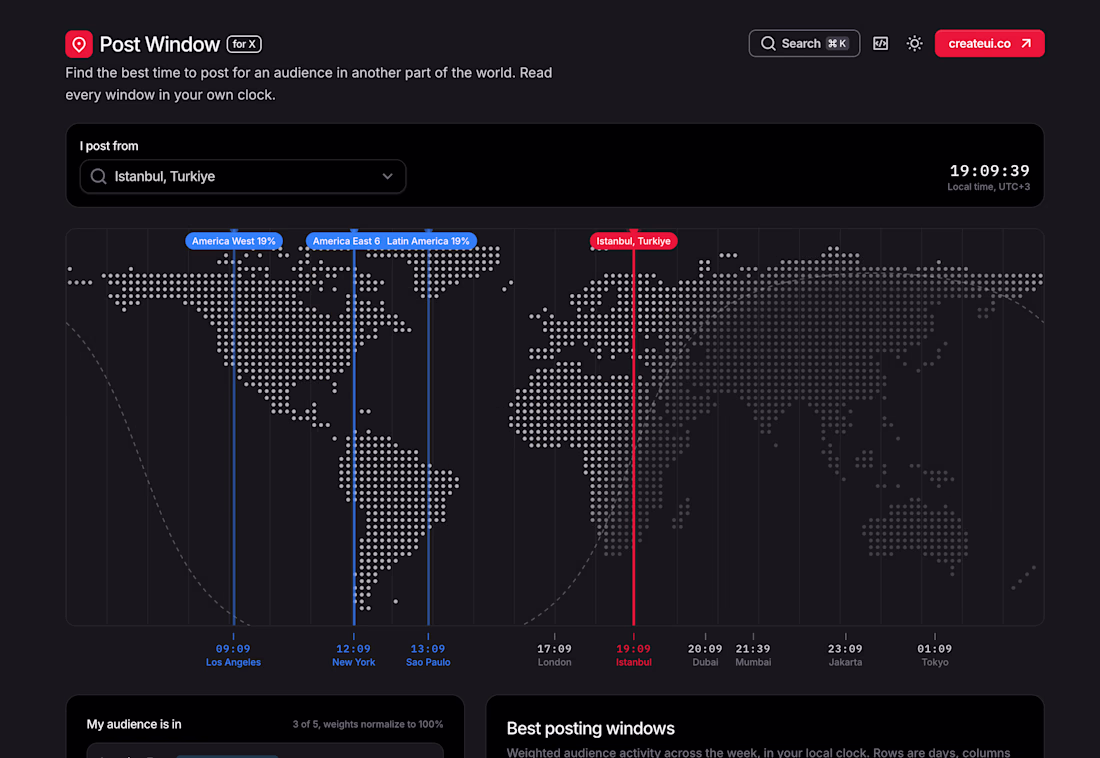Select the America East map label
This screenshot has width=1100, height=758.
pyautogui.click(x=345, y=241)
